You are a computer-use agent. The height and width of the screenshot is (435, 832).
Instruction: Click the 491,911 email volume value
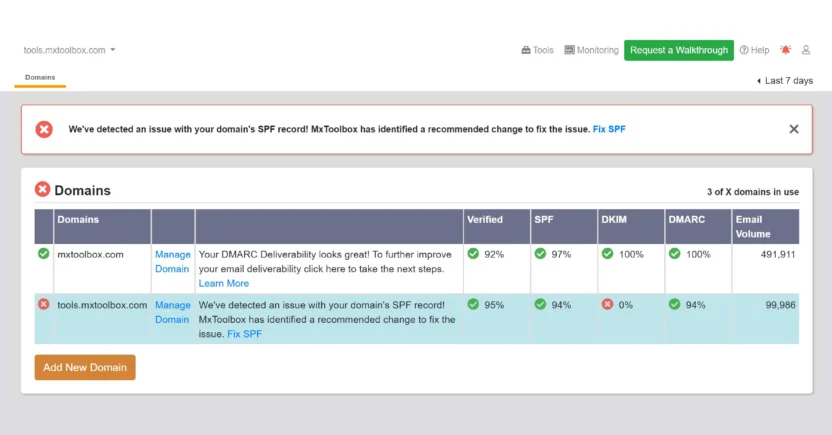(x=778, y=255)
